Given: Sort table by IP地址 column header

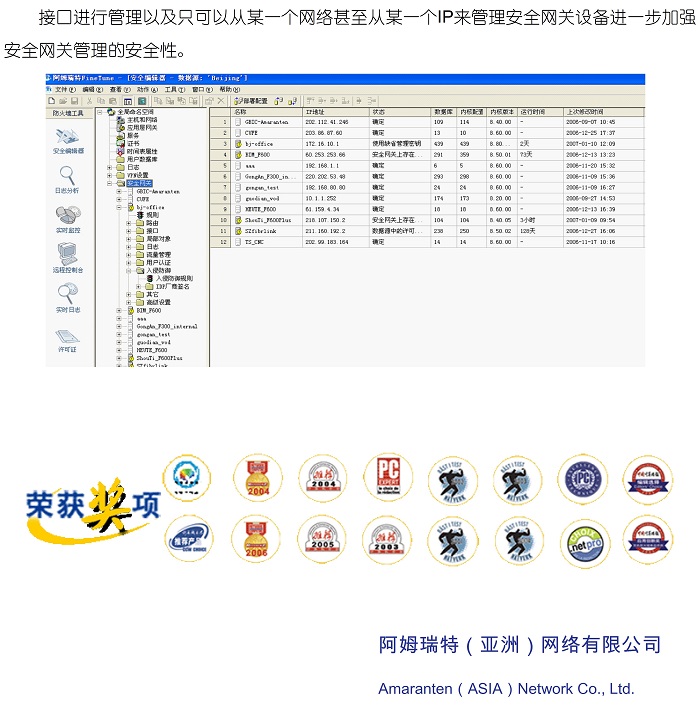Looking at the screenshot, I should pos(336,112).
